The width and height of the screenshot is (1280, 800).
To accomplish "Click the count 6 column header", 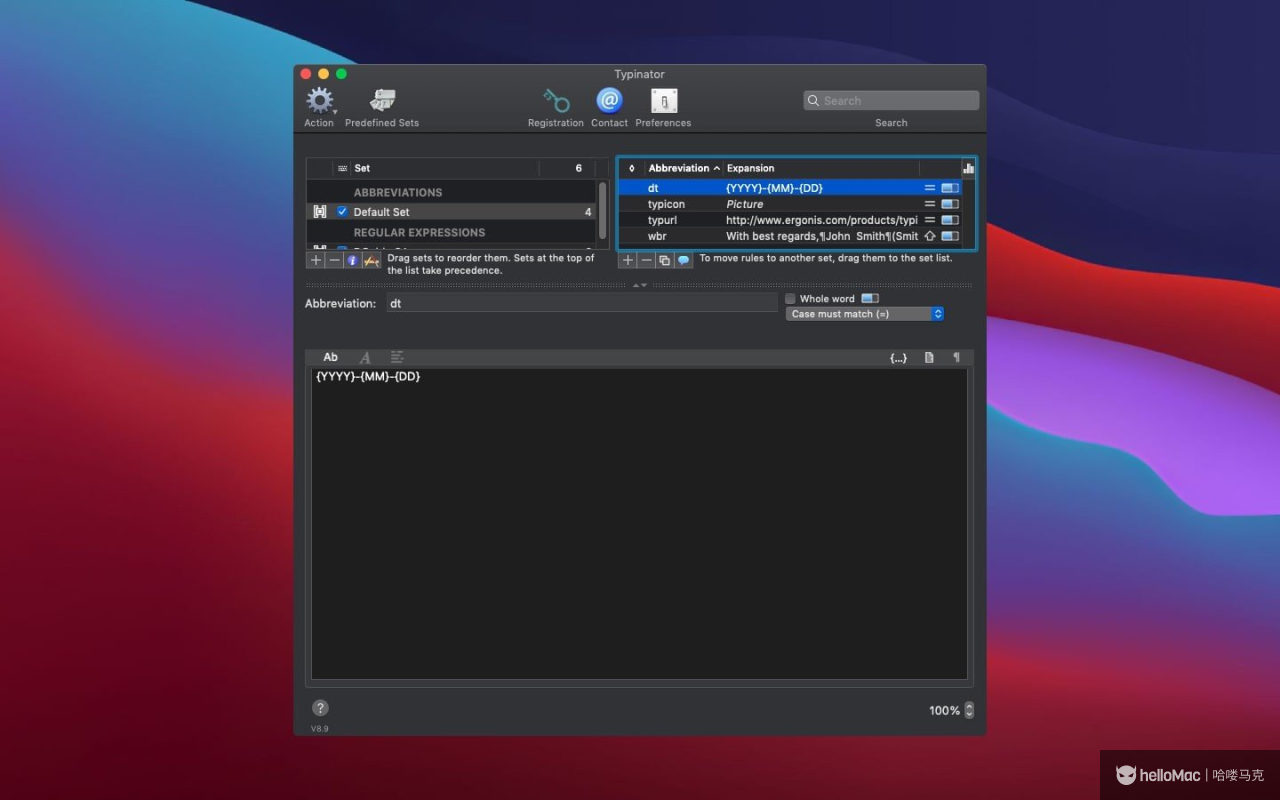I will (x=567, y=168).
